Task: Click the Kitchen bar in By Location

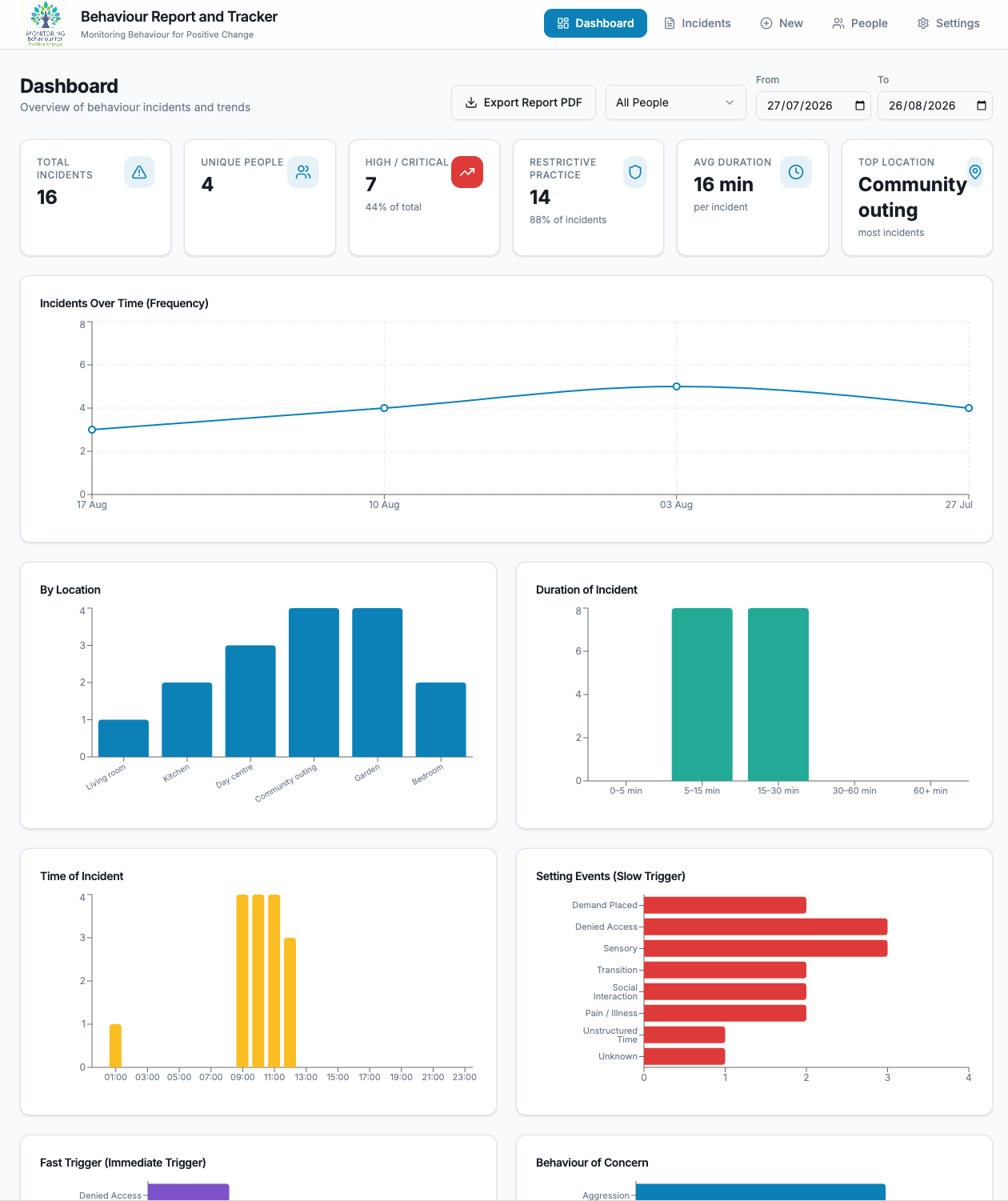Action: [187, 719]
